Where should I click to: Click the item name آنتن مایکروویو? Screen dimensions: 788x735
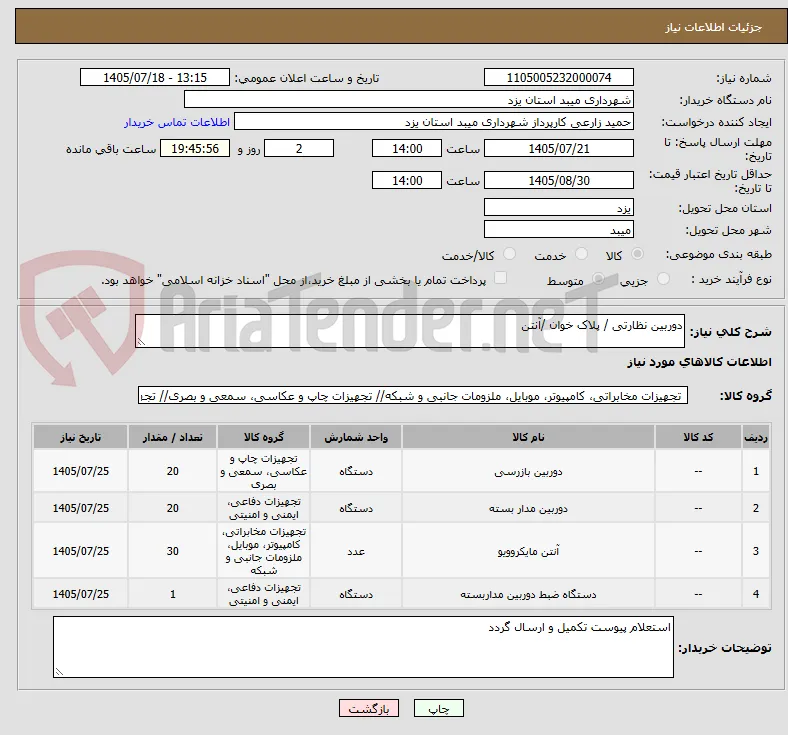(x=528, y=551)
